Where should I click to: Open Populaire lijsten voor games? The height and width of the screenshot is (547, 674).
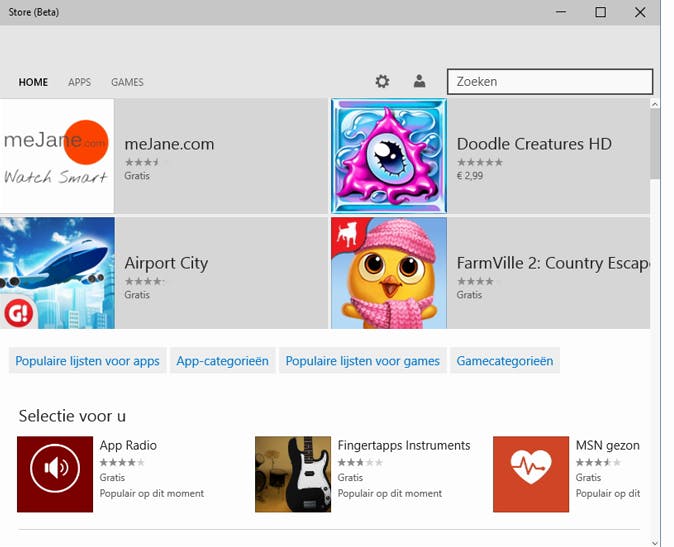(x=362, y=361)
